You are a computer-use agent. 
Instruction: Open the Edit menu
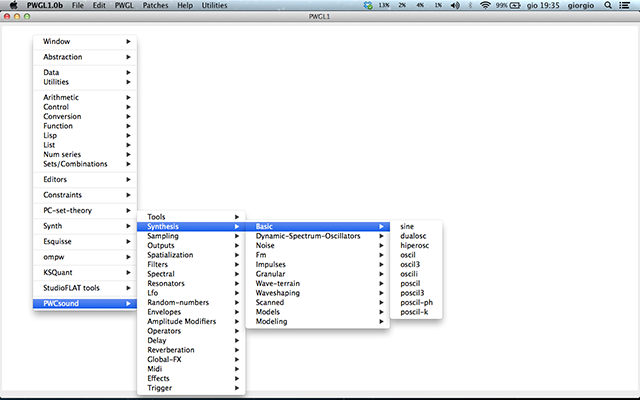pyautogui.click(x=99, y=5)
